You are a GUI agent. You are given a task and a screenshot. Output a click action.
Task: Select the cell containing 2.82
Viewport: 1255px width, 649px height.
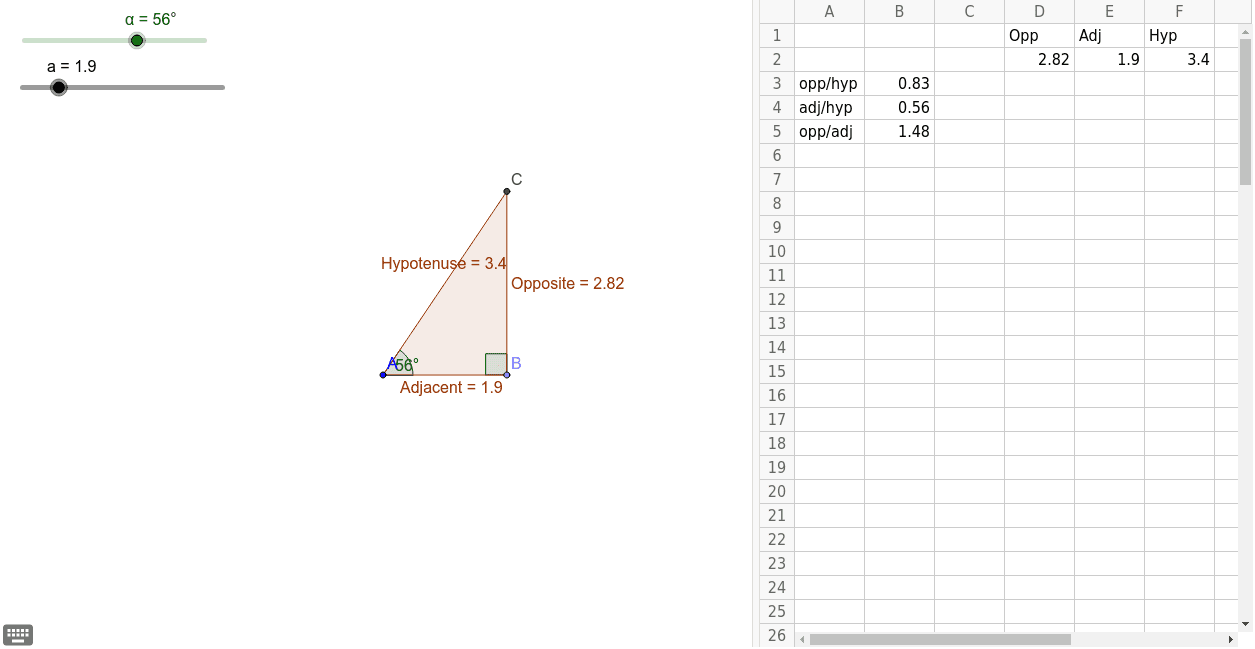(1040, 60)
